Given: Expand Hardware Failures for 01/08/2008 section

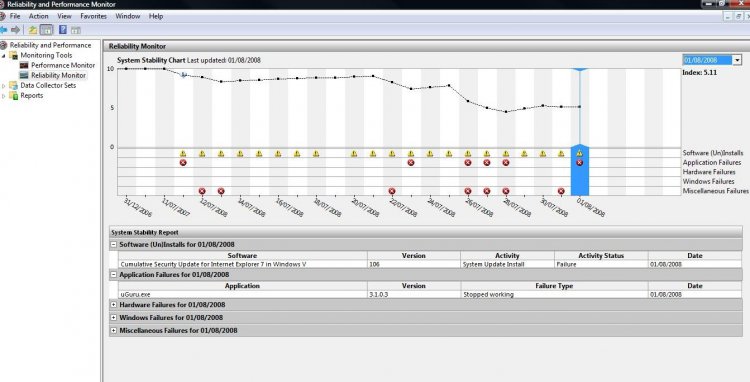Looking at the screenshot, I should point(113,305).
